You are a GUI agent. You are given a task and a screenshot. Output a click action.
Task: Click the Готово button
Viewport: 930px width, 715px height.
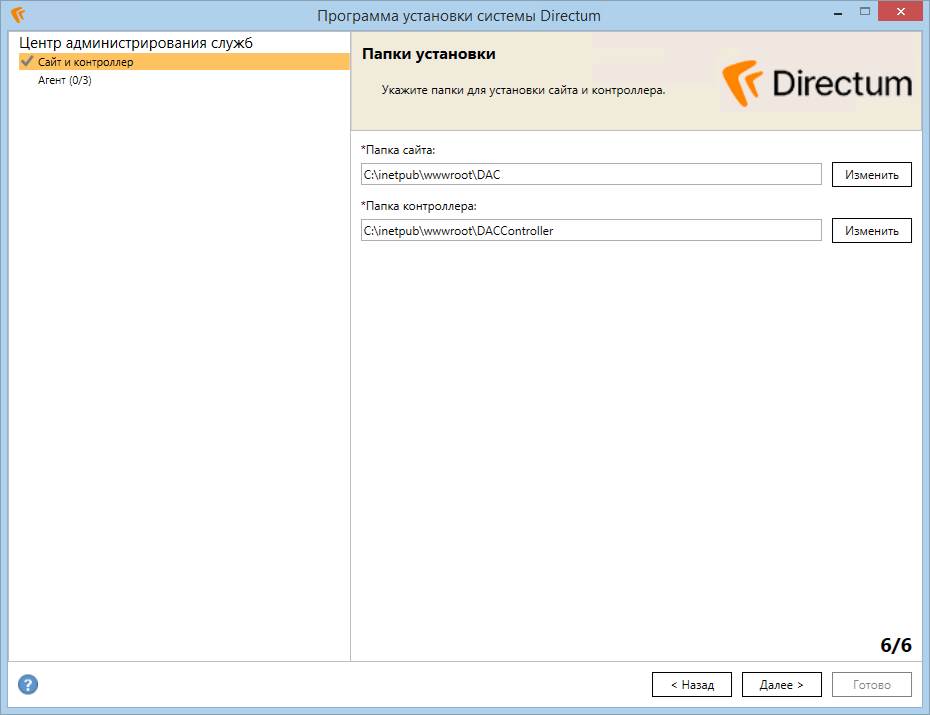pyautogui.click(x=871, y=685)
